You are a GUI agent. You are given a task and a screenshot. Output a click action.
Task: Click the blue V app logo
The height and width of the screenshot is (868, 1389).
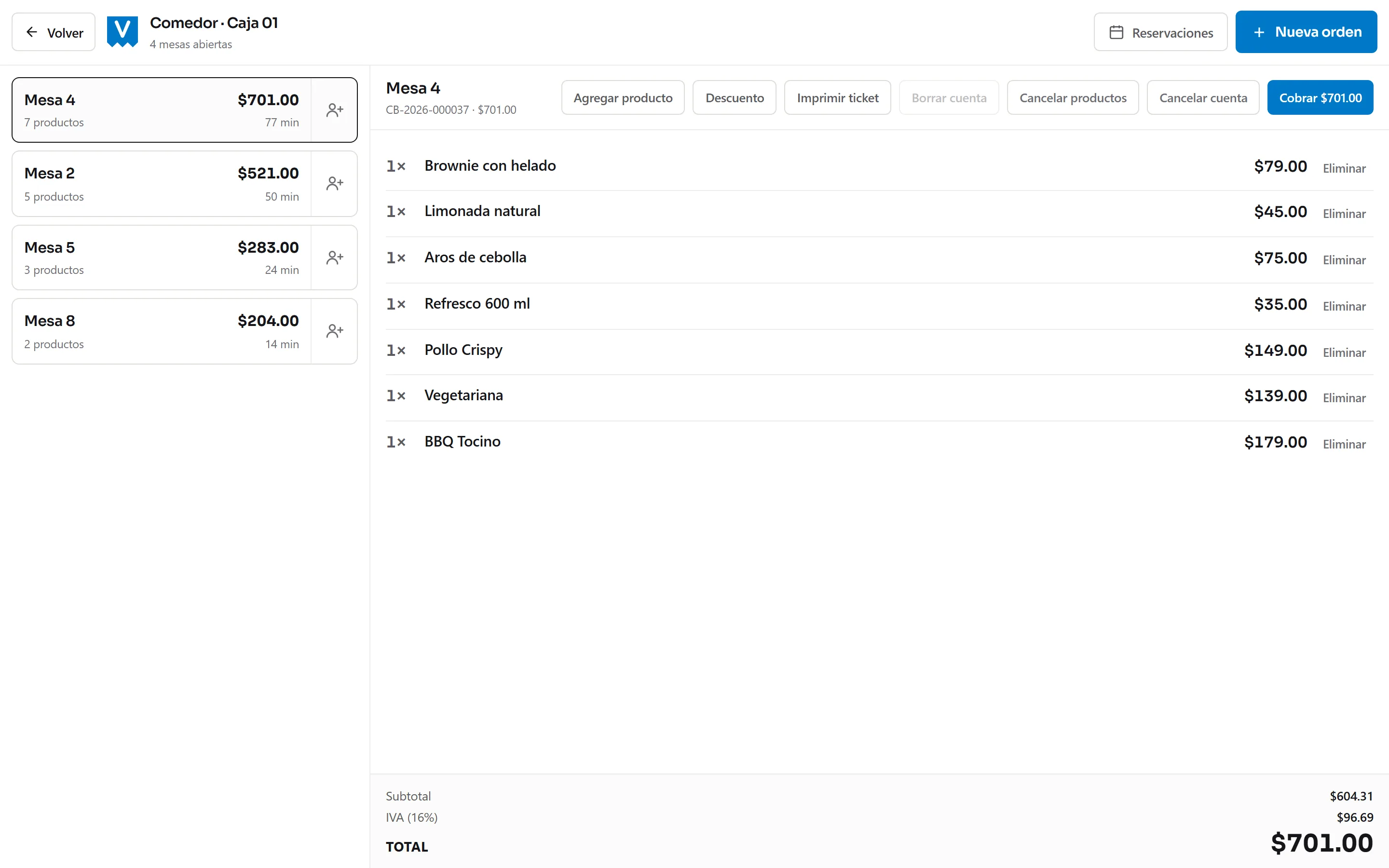tap(122, 31)
